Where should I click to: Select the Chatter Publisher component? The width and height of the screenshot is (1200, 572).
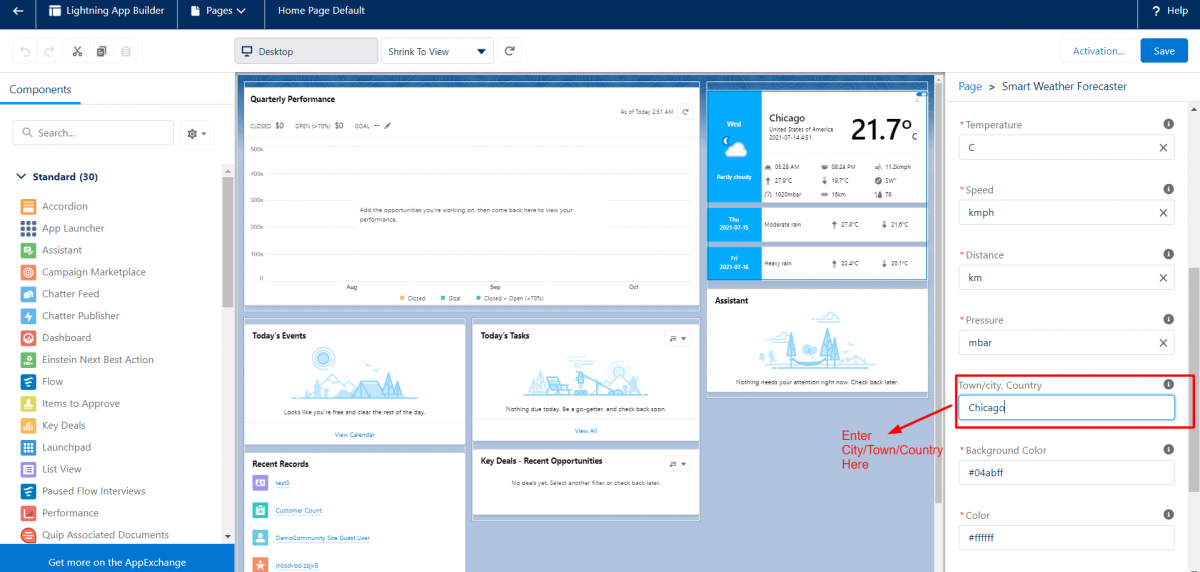pos(70,316)
